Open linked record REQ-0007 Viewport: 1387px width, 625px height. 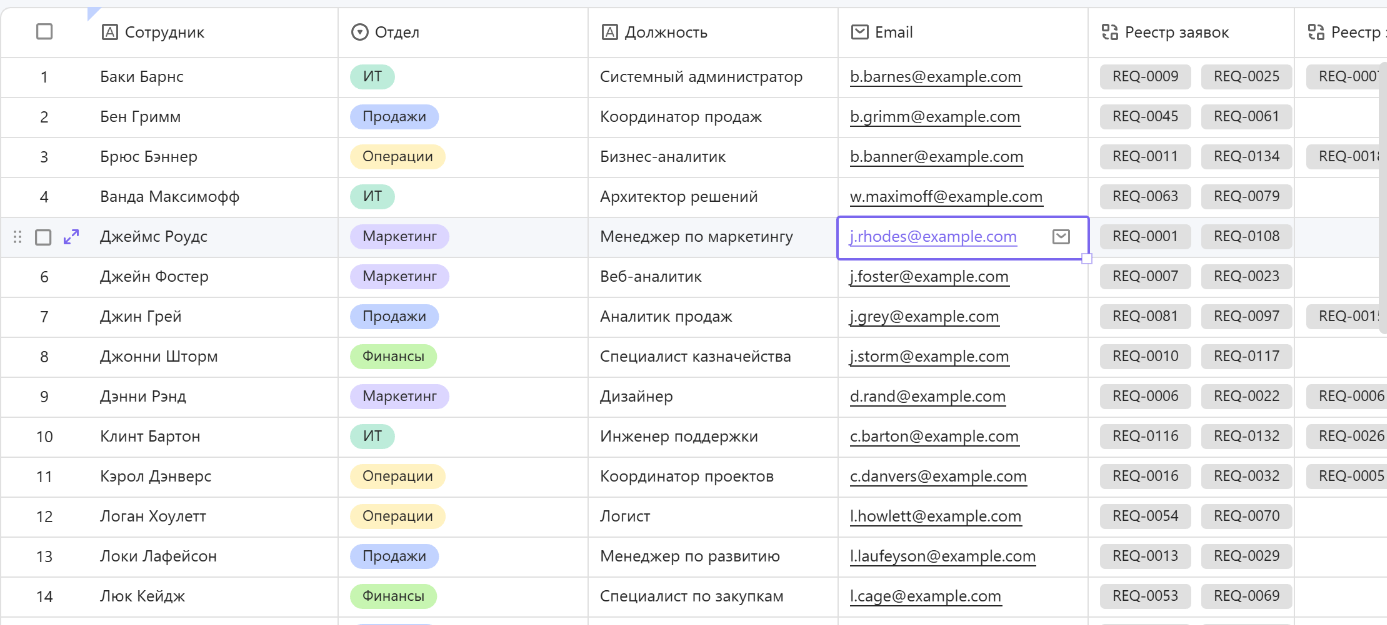point(1145,277)
